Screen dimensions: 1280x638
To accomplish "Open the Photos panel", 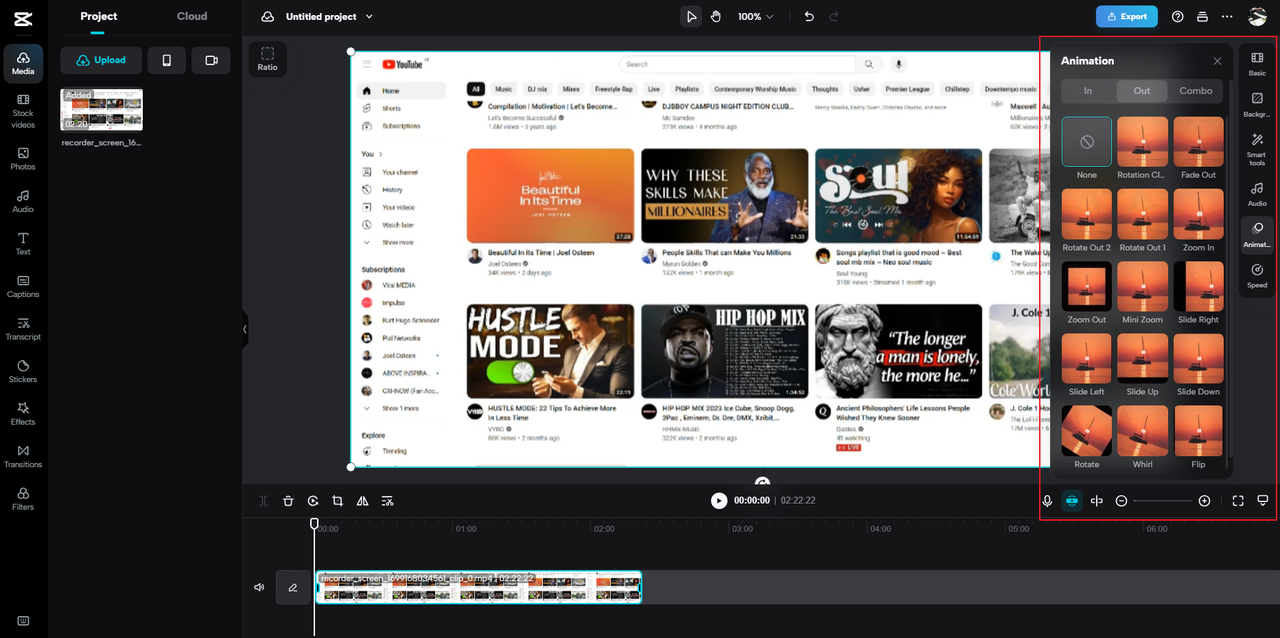I will pos(23,159).
